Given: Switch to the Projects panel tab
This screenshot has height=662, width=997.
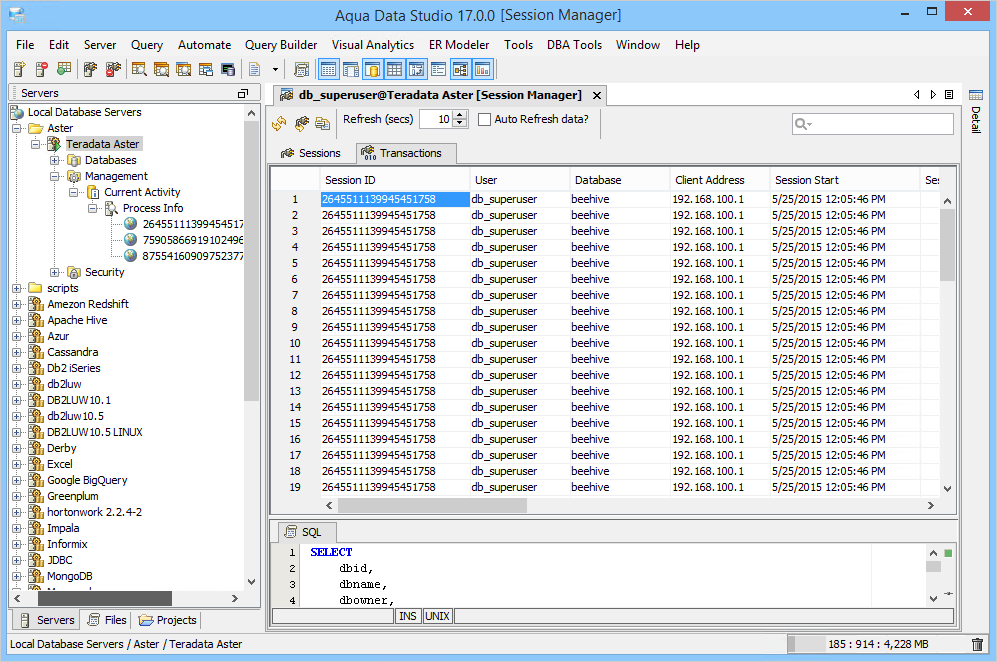Looking at the screenshot, I should tap(168, 620).
